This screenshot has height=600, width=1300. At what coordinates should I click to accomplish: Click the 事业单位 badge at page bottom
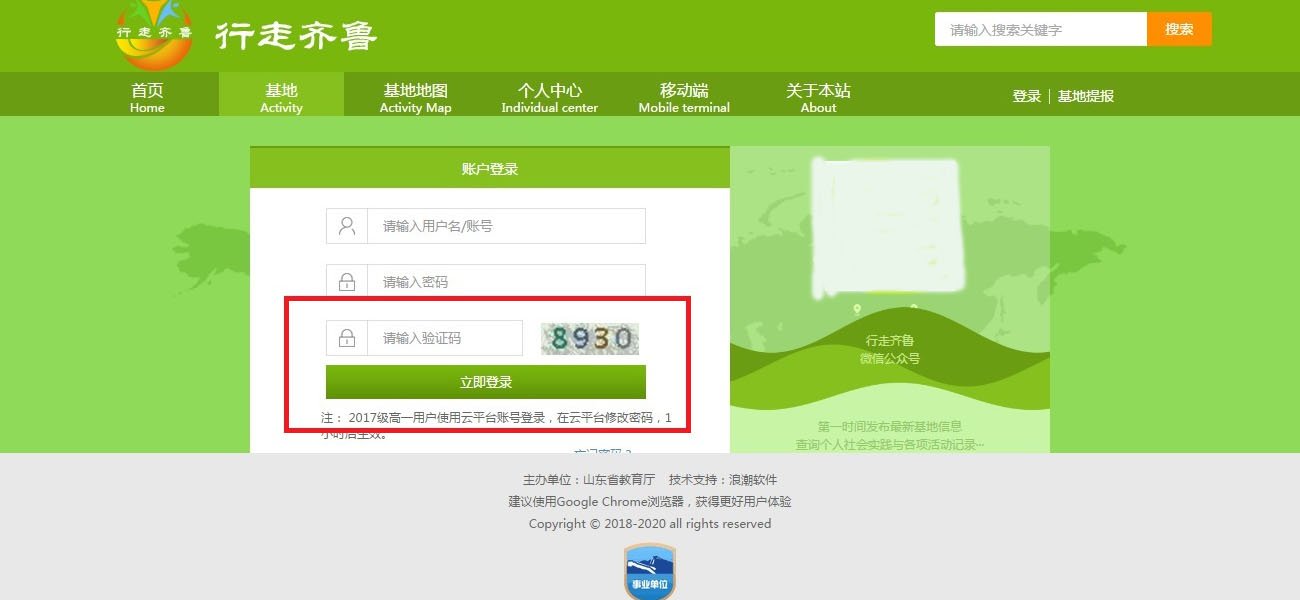(649, 570)
